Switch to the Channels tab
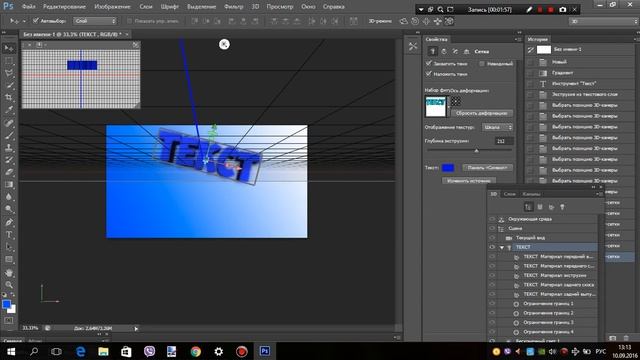This screenshot has height=360, width=640. click(531, 194)
